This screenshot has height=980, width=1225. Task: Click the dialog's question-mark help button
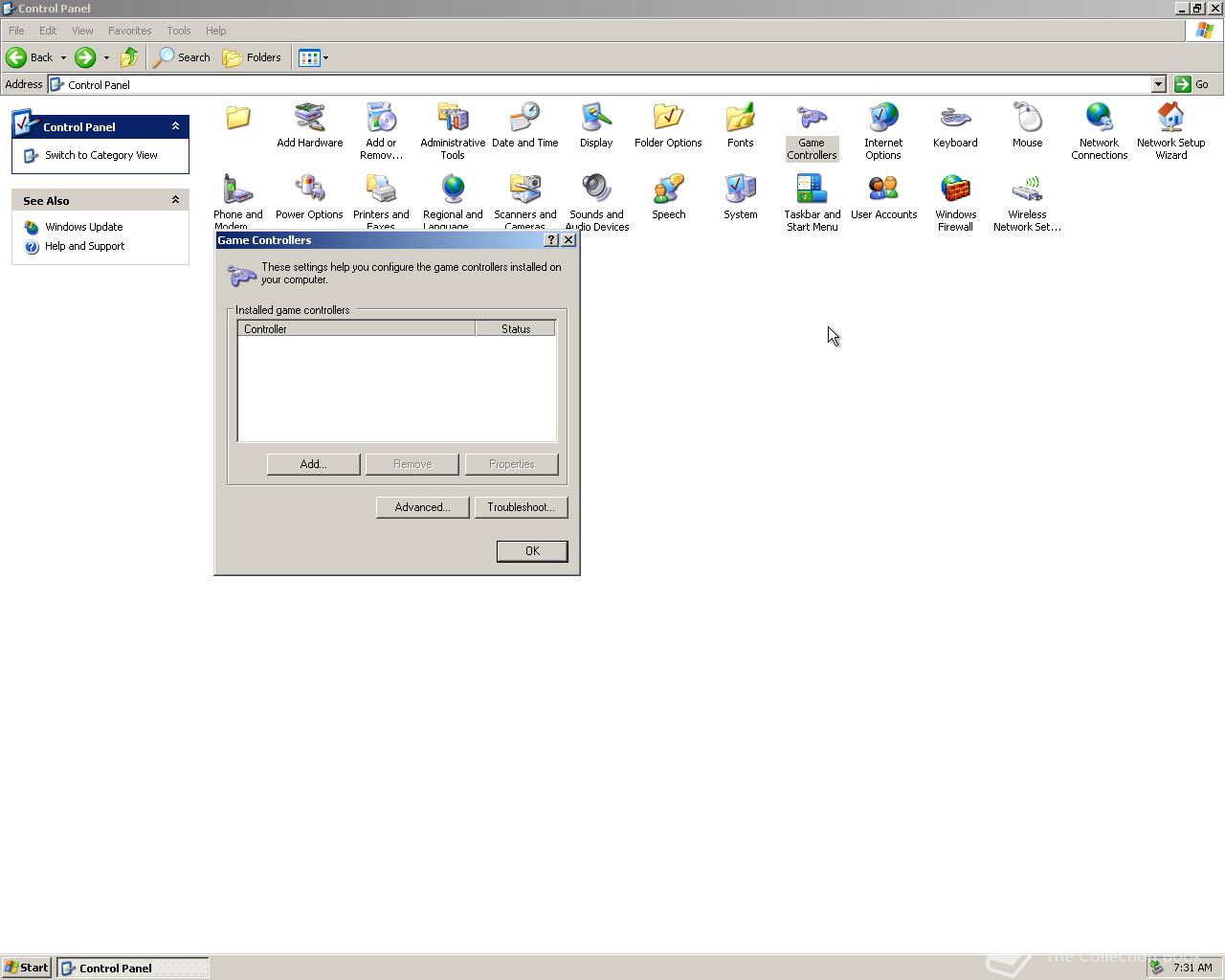pyautogui.click(x=551, y=240)
